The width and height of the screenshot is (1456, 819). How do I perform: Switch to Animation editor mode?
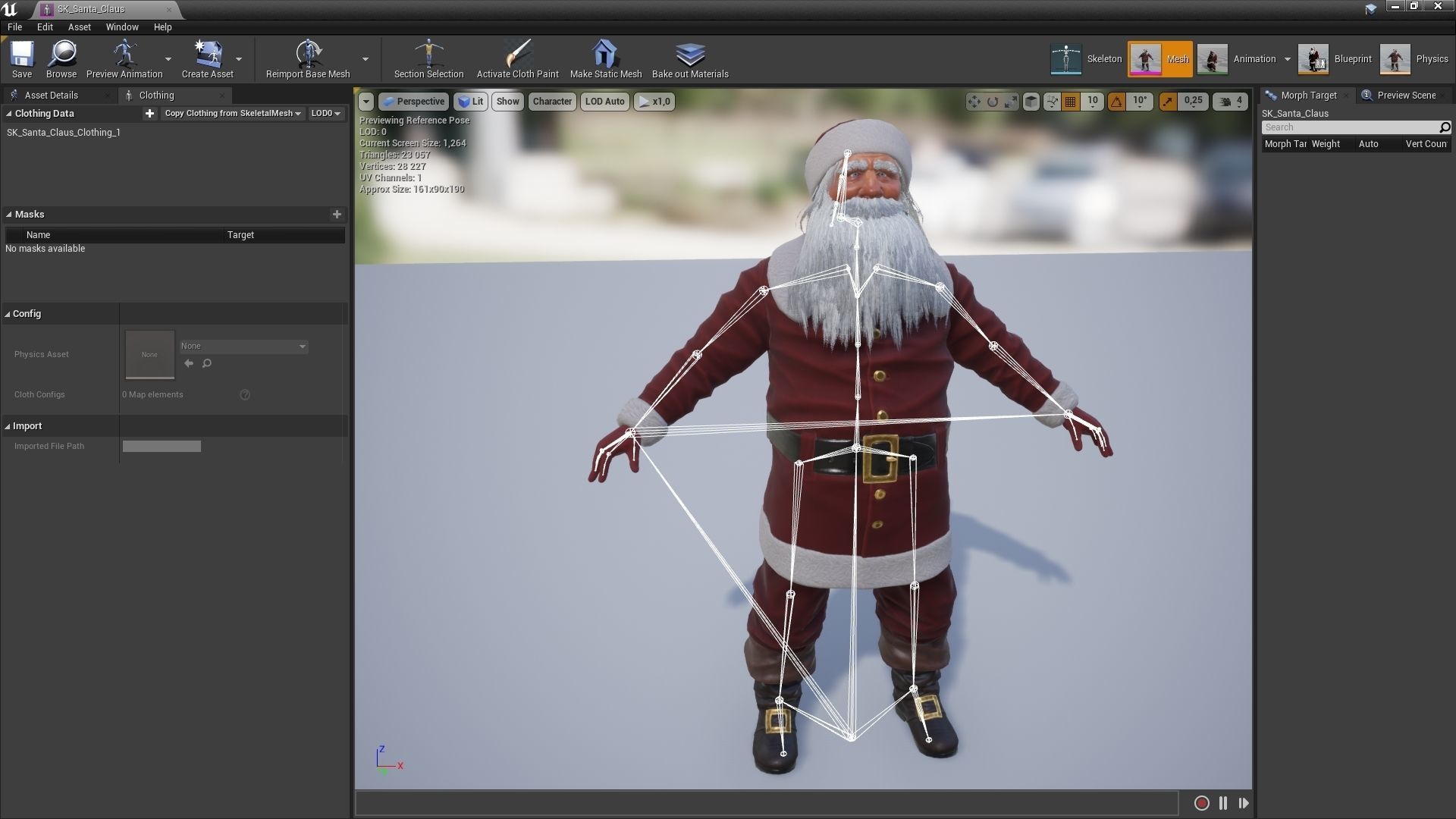coord(1238,59)
